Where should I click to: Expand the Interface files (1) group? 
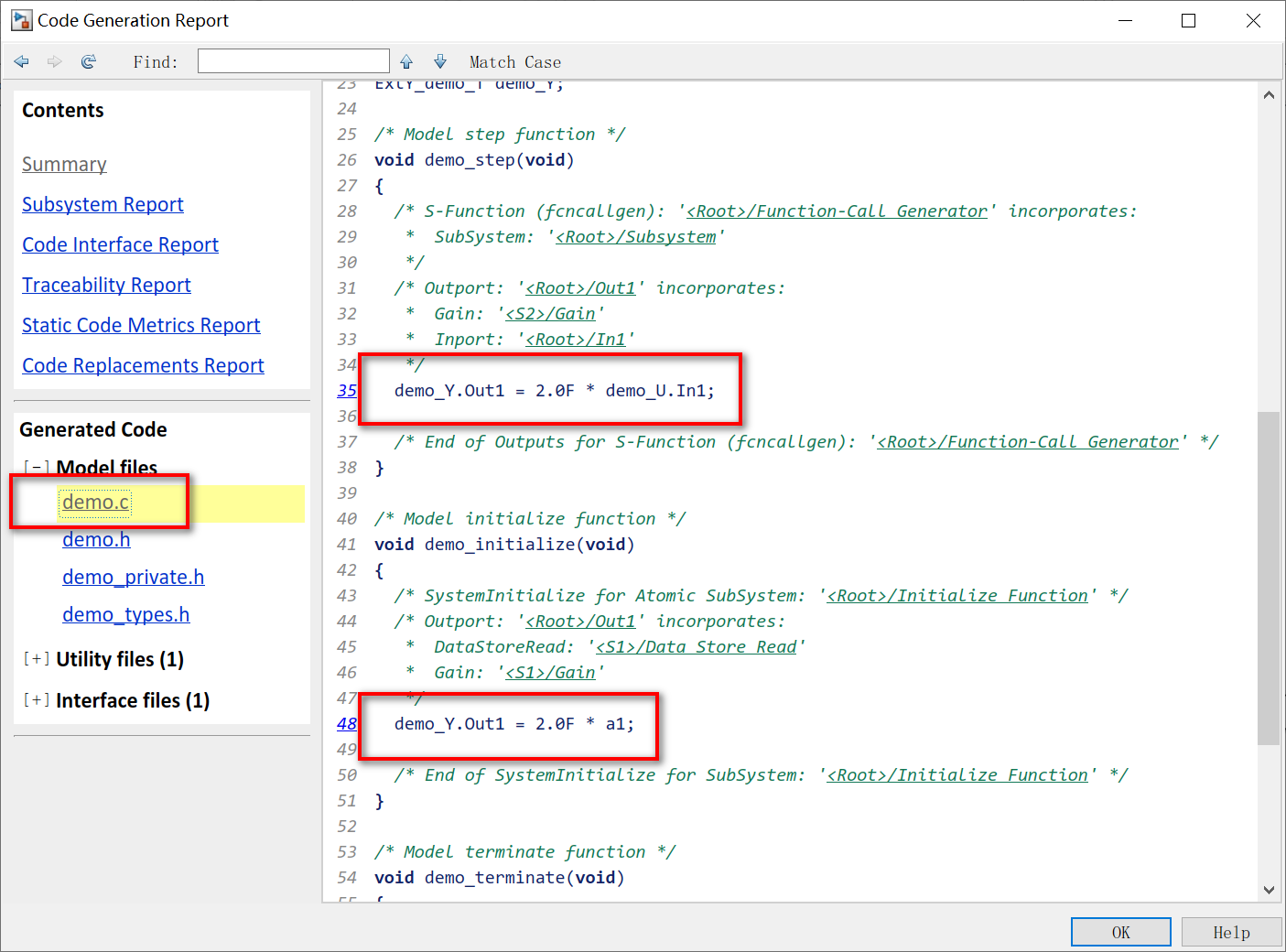tap(37, 700)
